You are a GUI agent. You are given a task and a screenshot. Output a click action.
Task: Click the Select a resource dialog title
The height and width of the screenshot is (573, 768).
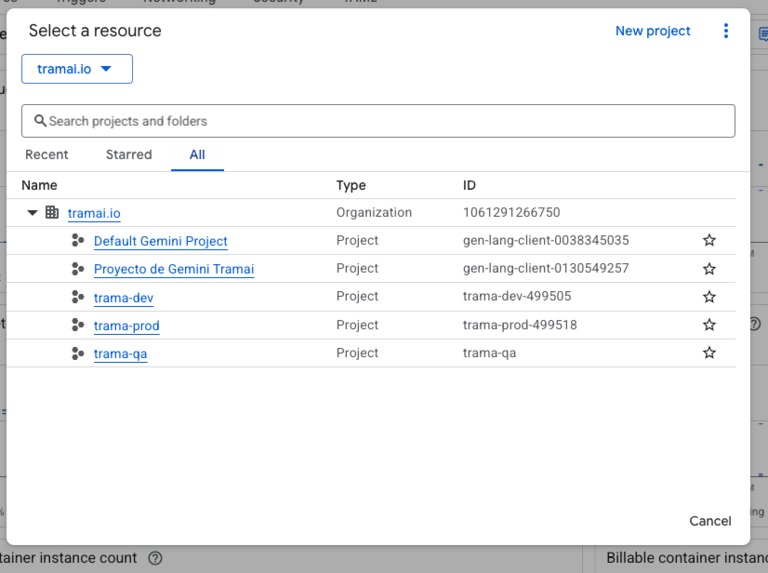pos(95,31)
